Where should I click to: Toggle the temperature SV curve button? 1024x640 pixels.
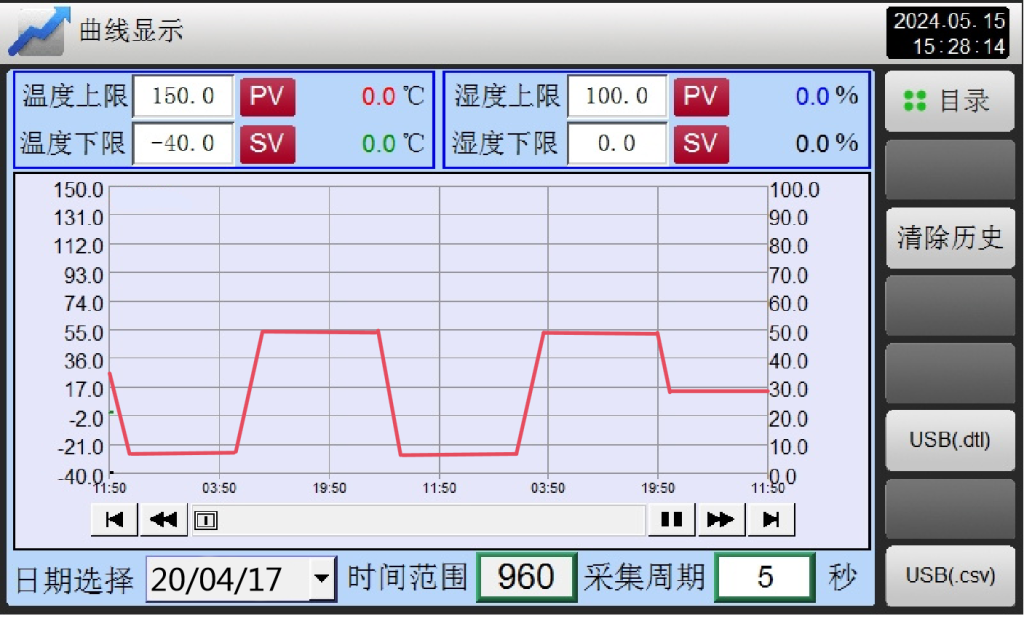[267, 143]
